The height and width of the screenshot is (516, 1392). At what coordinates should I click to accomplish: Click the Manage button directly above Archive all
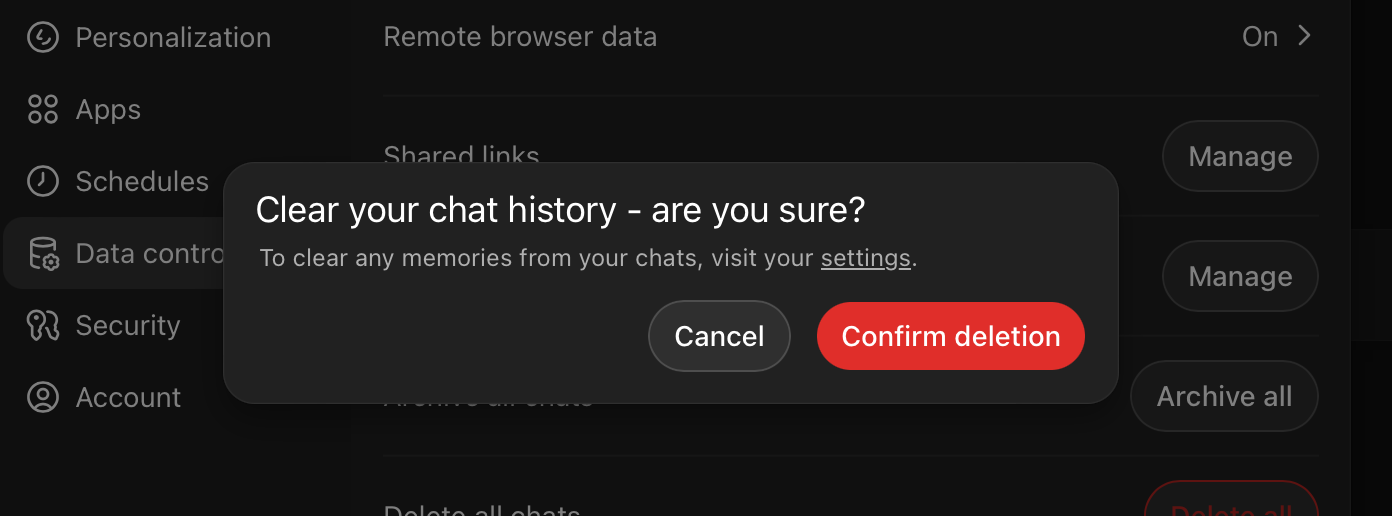pyautogui.click(x=1240, y=277)
